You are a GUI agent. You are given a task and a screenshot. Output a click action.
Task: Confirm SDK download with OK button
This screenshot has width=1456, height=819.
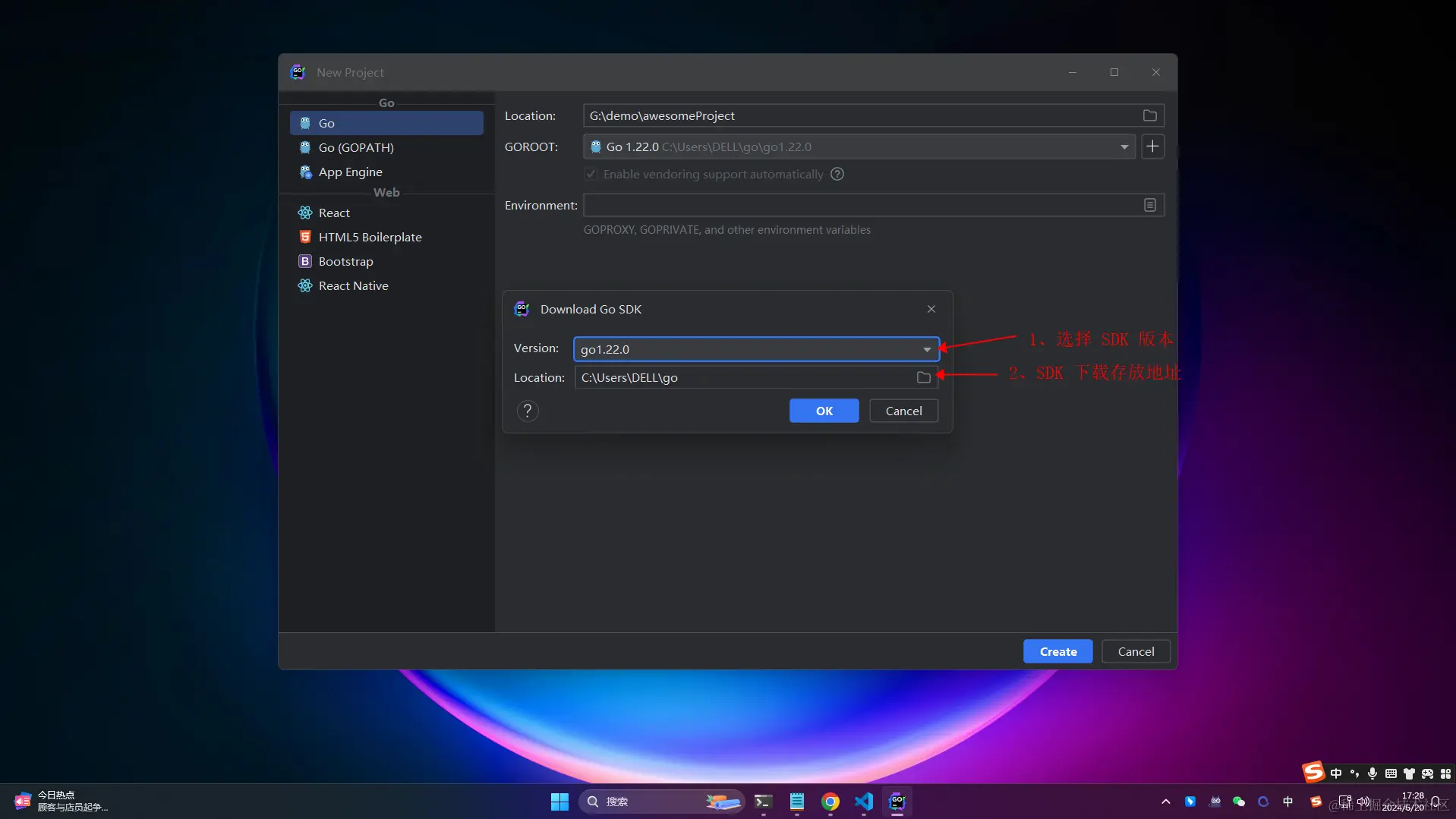click(824, 411)
